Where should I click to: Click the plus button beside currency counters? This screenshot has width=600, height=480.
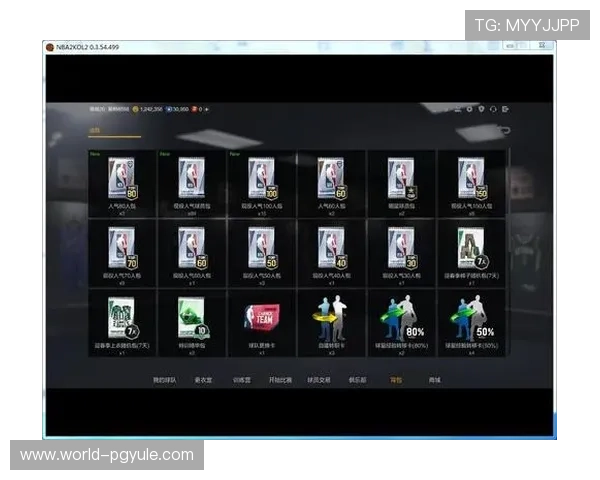(x=206, y=108)
